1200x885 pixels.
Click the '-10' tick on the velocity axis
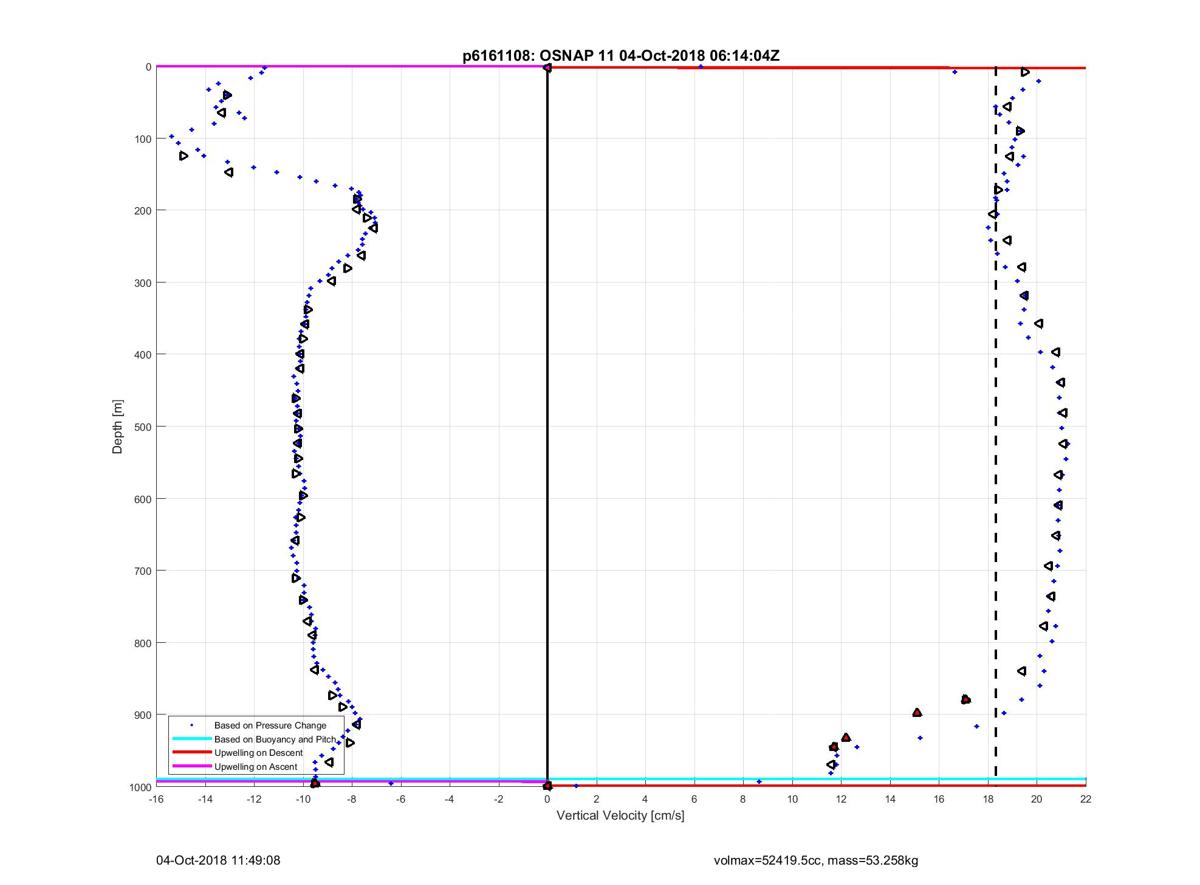click(x=303, y=799)
